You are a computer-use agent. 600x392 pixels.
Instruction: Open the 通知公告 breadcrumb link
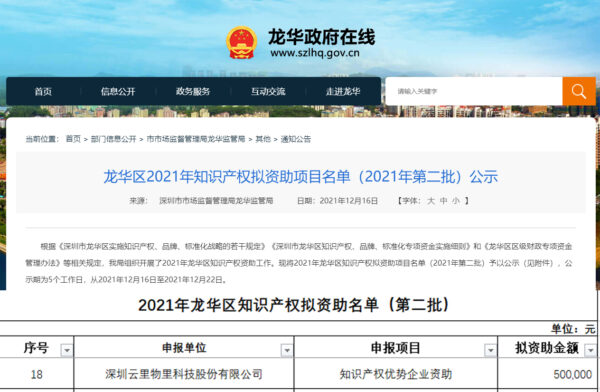point(296,139)
